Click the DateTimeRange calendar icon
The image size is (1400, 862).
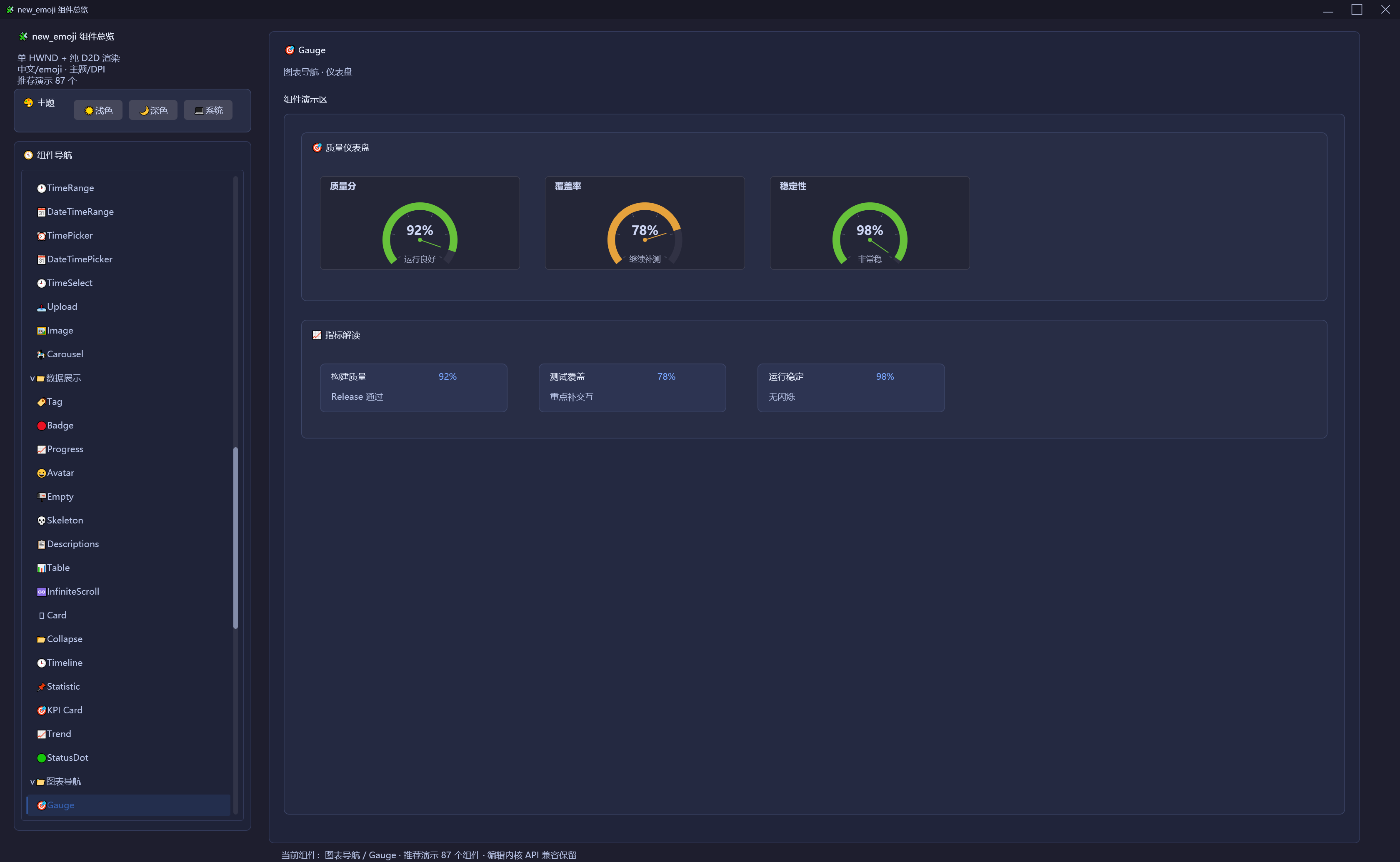[x=41, y=213]
